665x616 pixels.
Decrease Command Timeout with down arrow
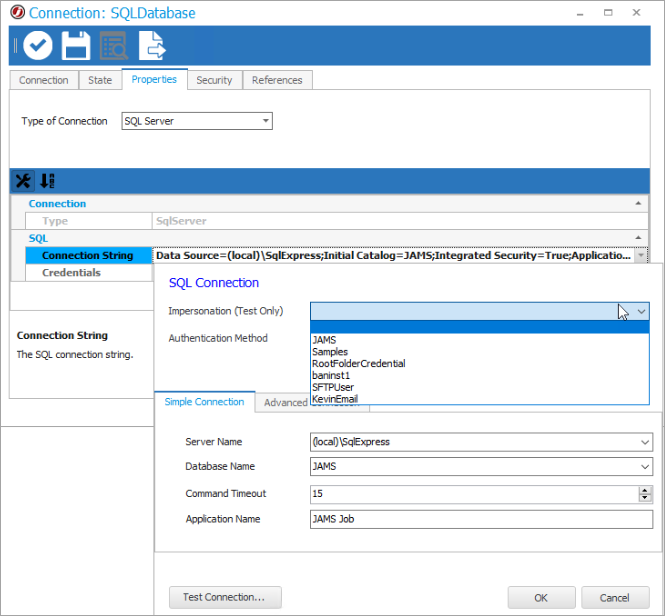[x=645, y=498]
